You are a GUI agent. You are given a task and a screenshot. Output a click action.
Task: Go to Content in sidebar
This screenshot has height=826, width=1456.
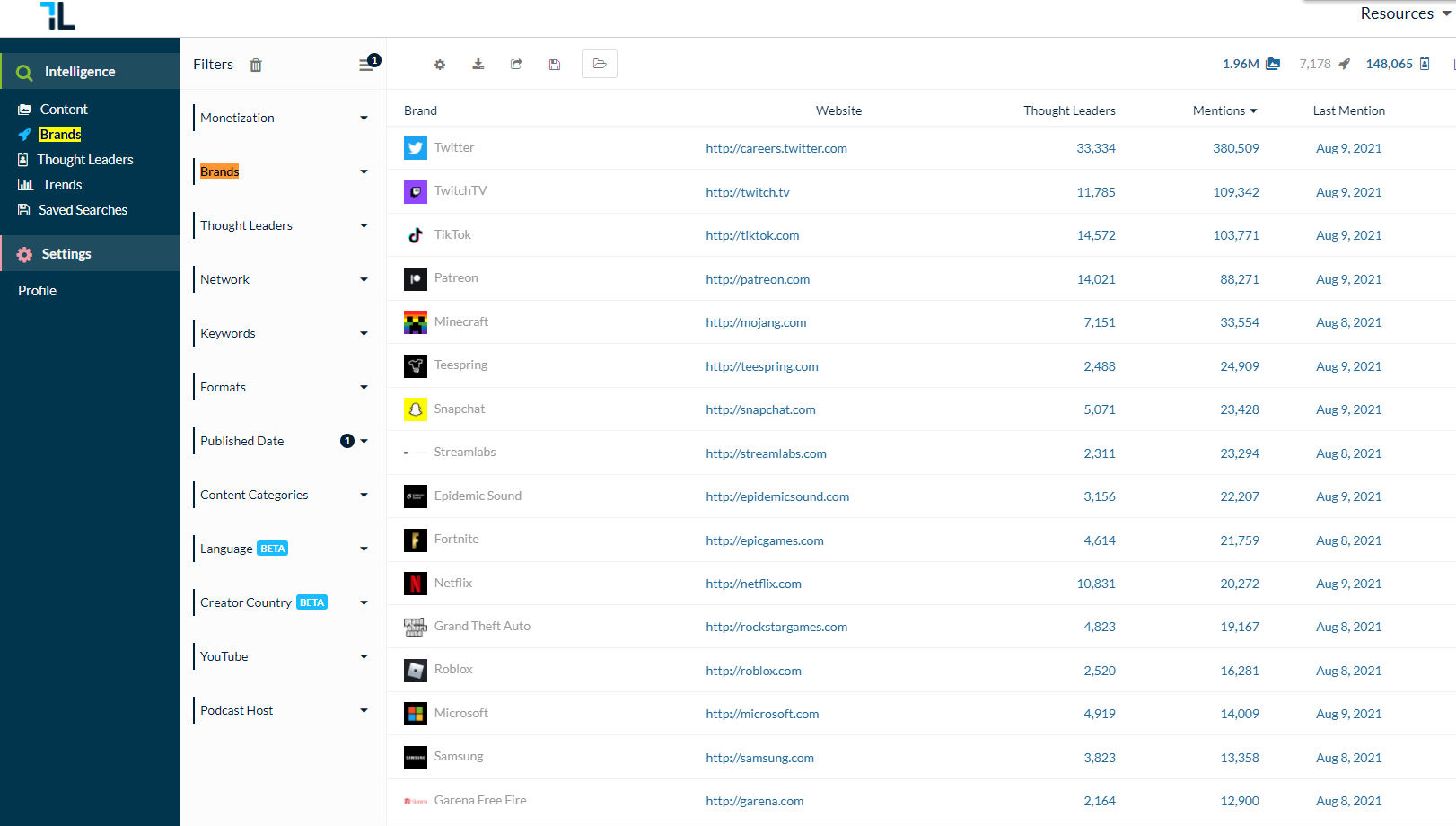click(x=64, y=110)
